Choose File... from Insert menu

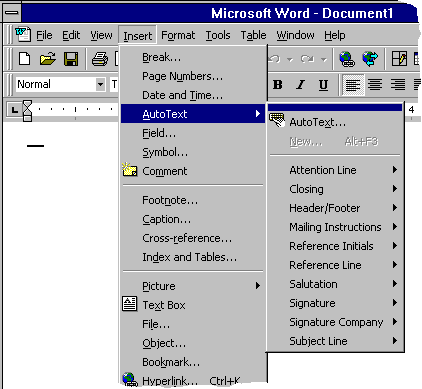193,324
